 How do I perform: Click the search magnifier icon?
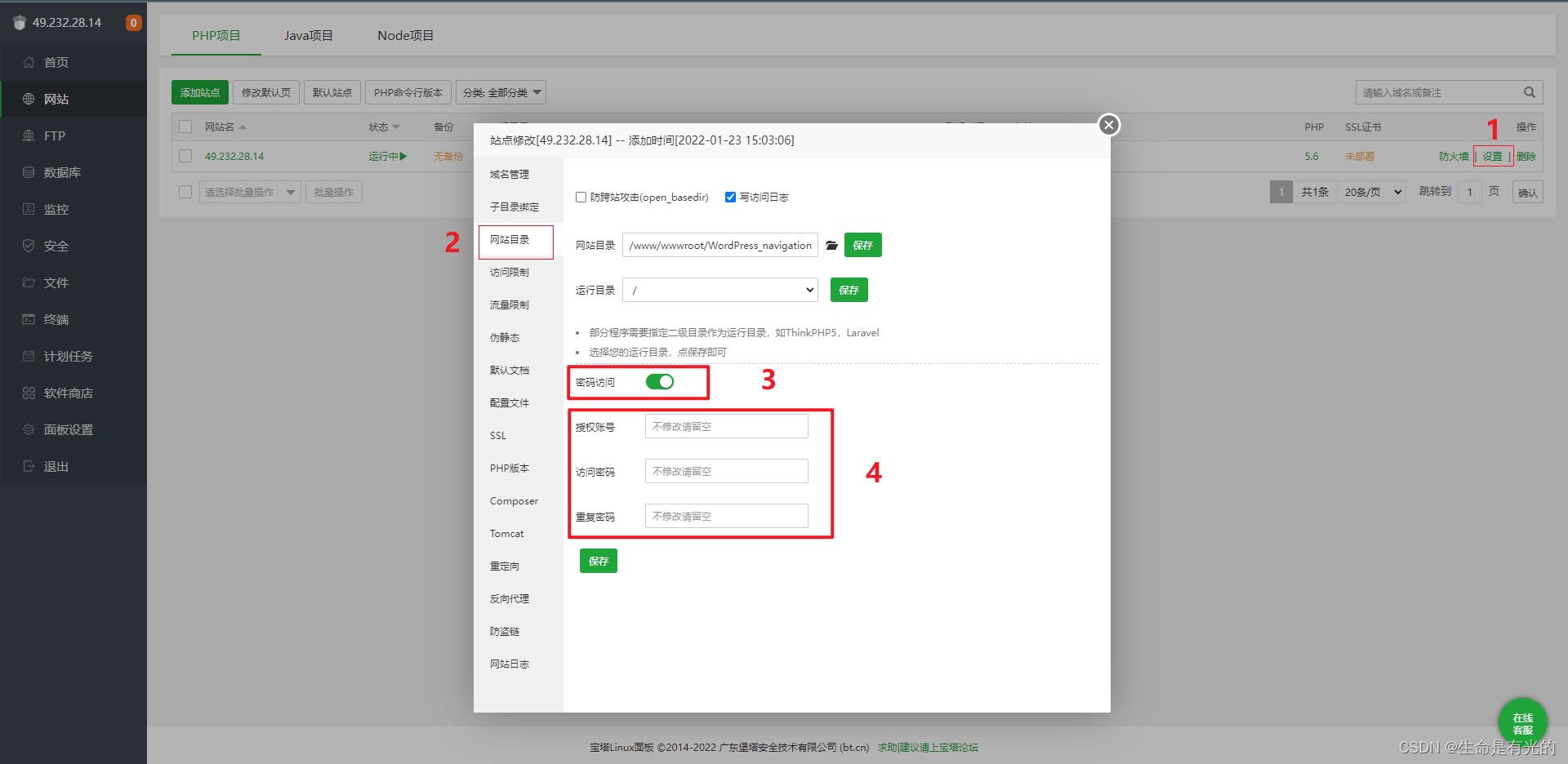click(1530, 92)
